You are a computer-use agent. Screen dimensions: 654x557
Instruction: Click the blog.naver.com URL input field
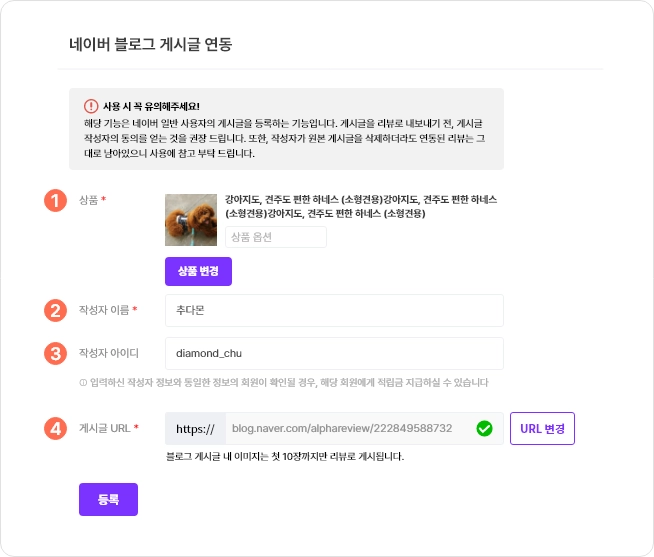point(350,429)
